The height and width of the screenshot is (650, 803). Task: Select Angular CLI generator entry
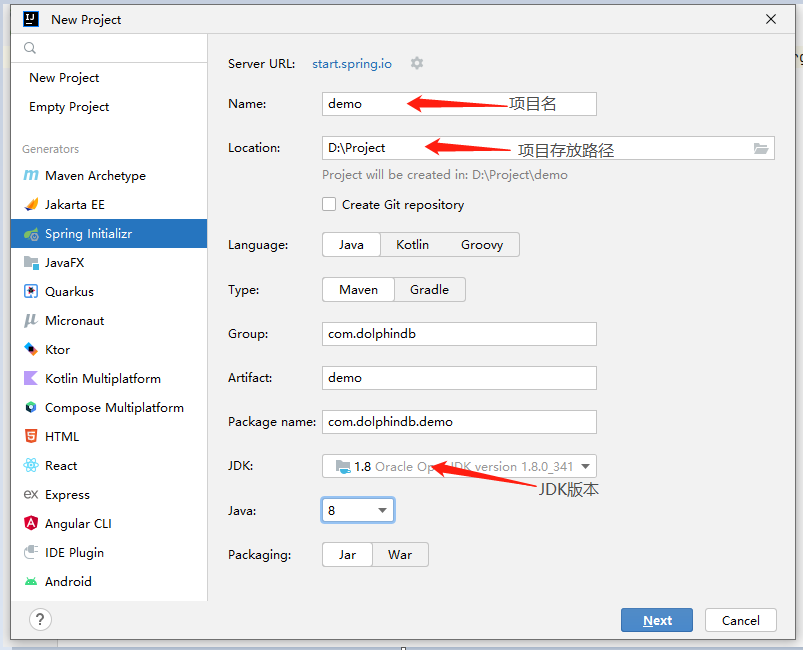(109, 523)
